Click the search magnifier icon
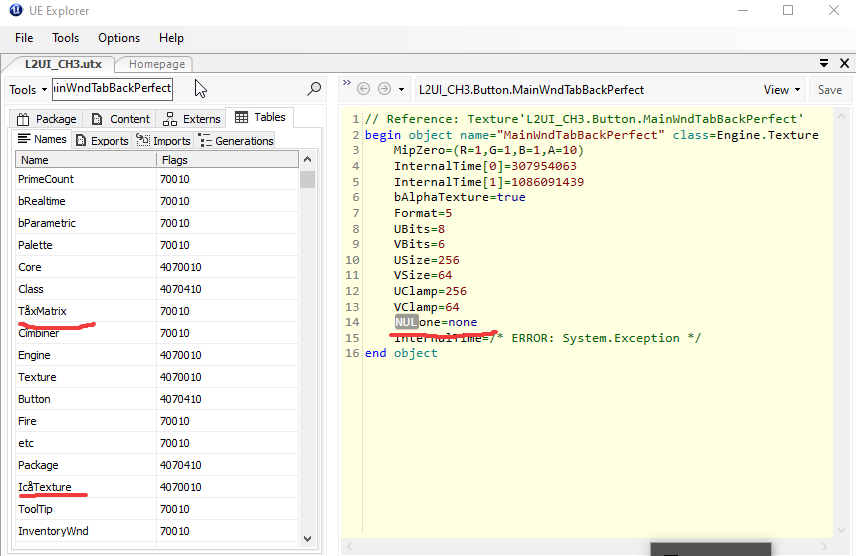 click(x=314, y=88)
